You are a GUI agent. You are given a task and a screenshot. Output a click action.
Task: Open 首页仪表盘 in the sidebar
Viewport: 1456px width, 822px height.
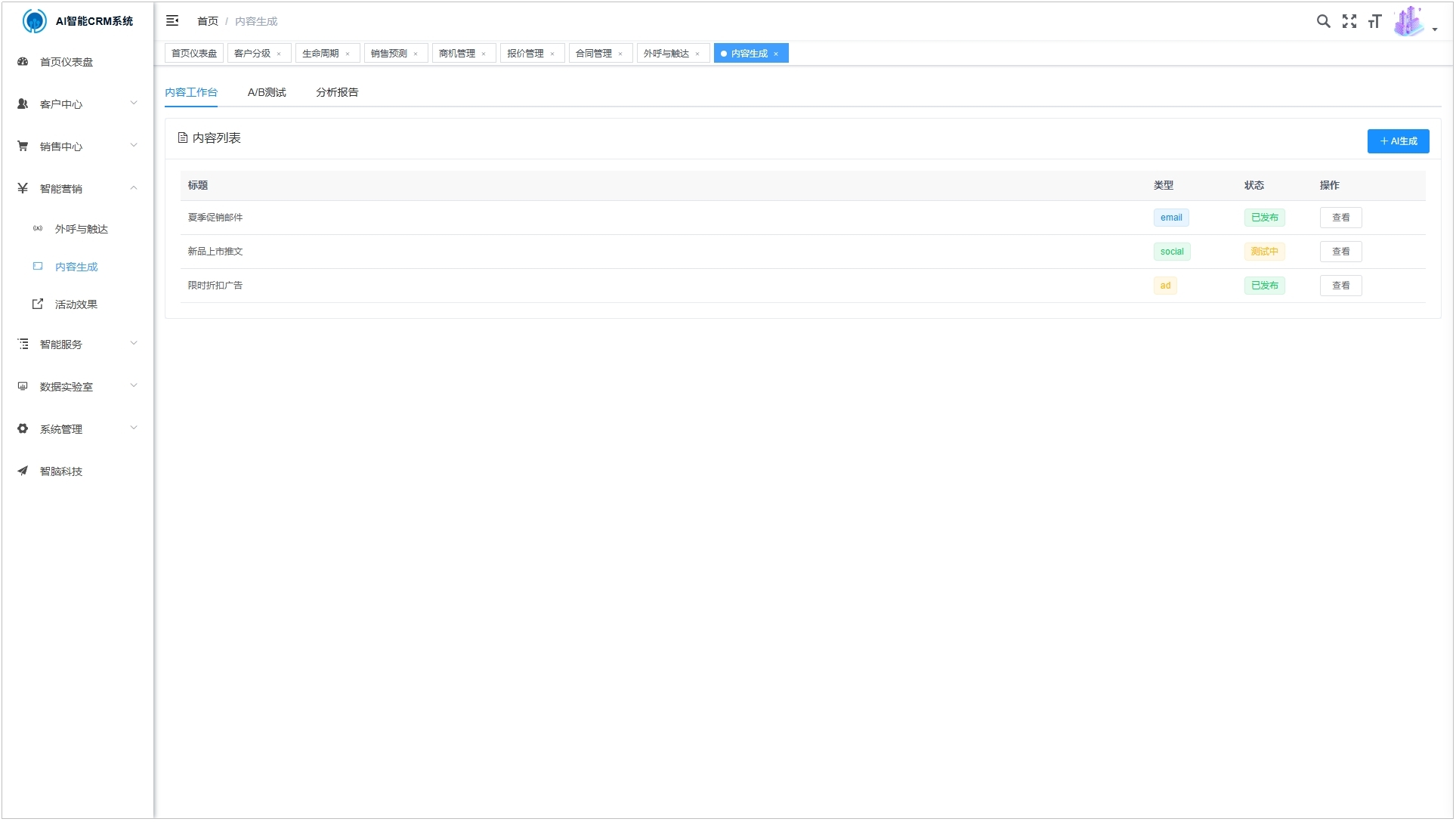66,62
